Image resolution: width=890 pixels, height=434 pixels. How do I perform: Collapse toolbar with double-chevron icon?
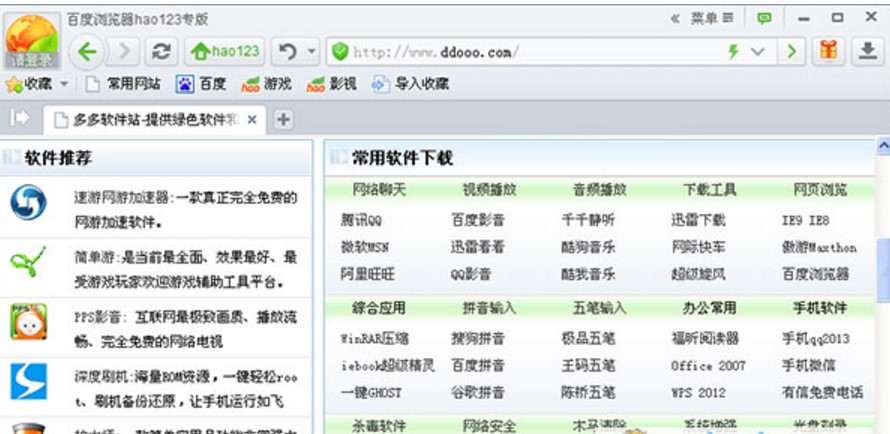[x=675, y=19]
